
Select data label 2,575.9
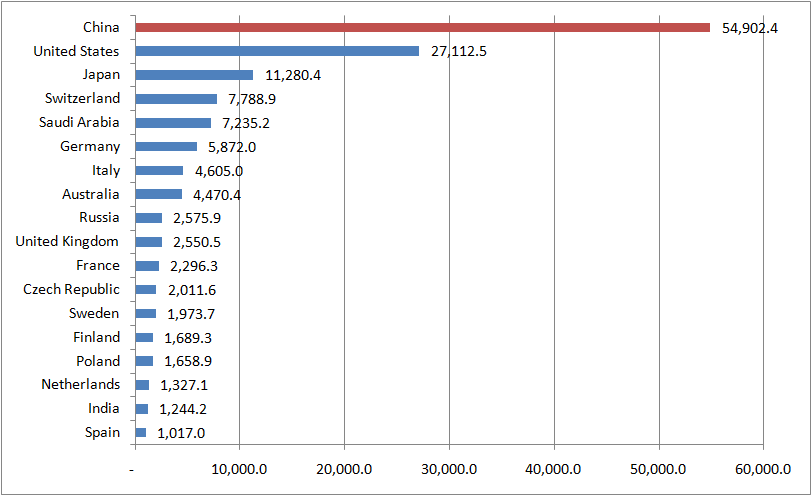click(197, 218)
